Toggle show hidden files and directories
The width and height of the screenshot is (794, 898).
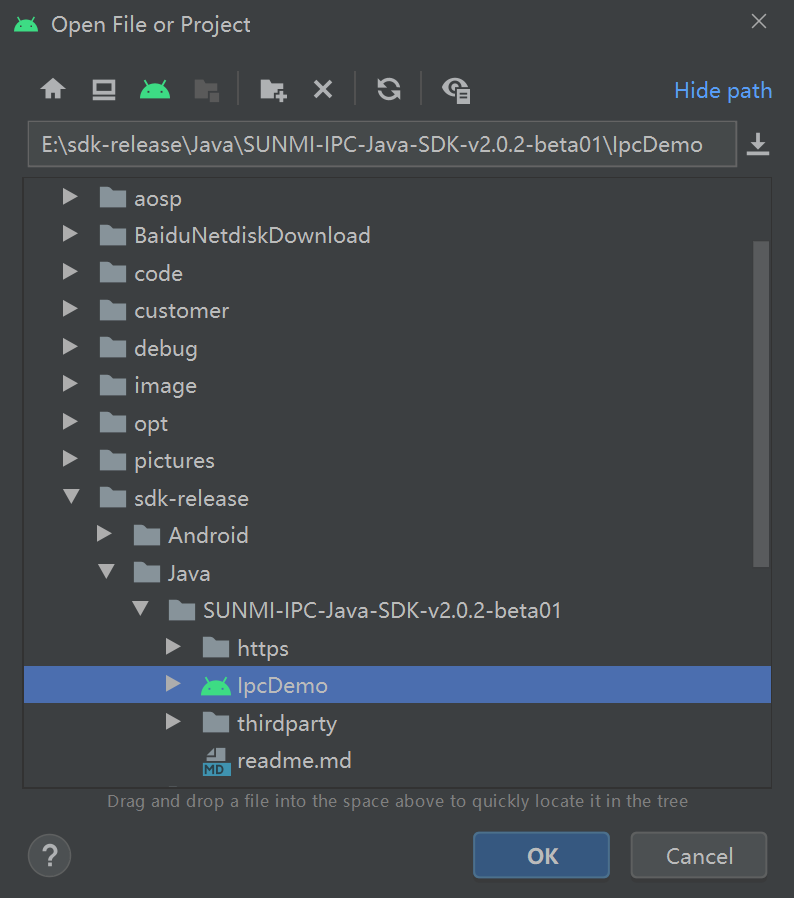456,90
